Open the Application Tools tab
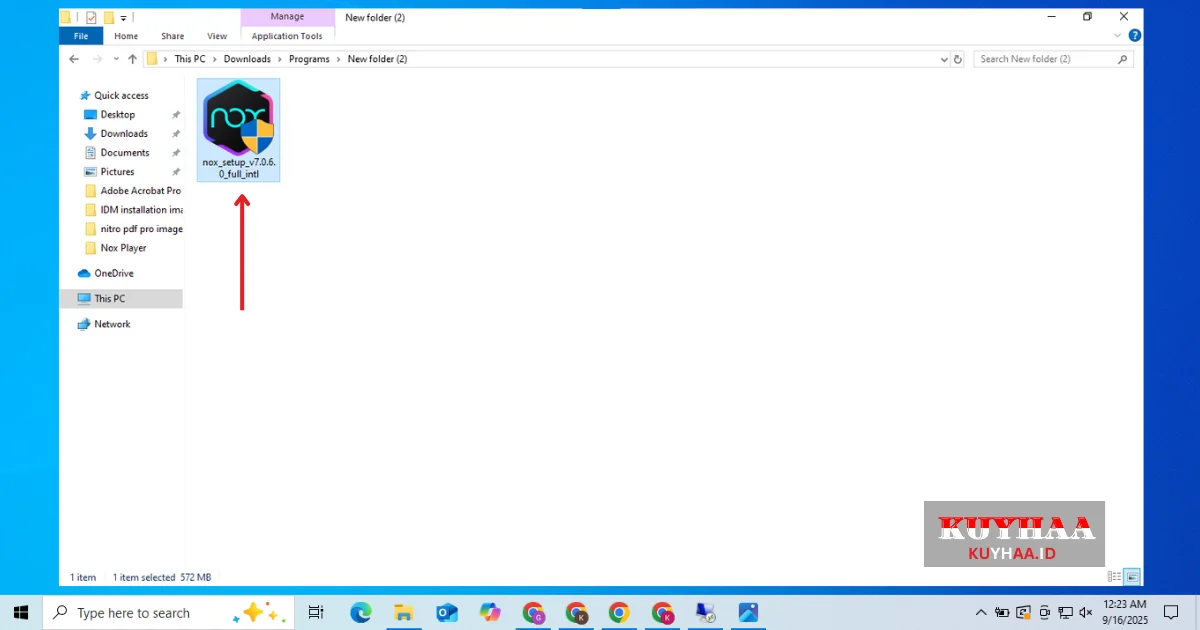The image size is (1200, 630). tap(287, 36)
